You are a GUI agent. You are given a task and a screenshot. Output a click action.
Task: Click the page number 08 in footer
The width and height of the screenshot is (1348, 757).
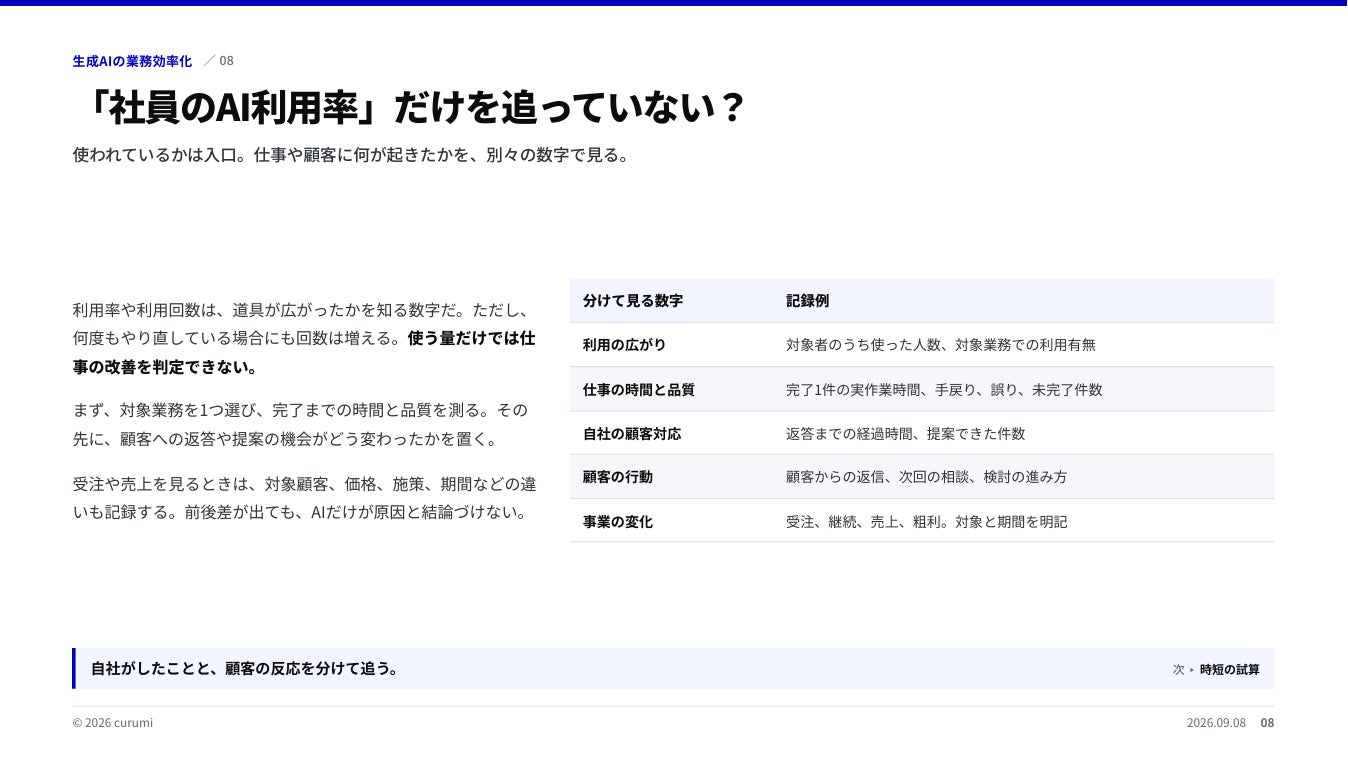pos(1267,723)
